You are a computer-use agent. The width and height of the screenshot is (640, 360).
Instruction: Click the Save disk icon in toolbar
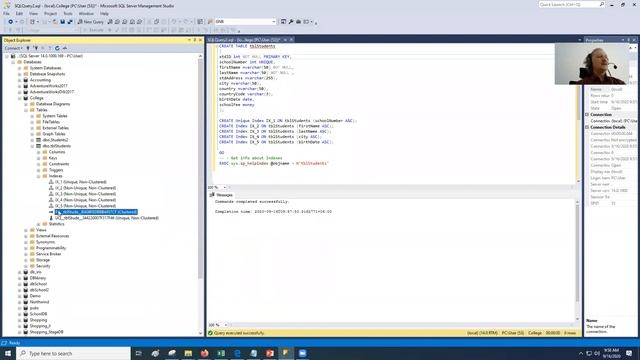[x=62, y=22]
